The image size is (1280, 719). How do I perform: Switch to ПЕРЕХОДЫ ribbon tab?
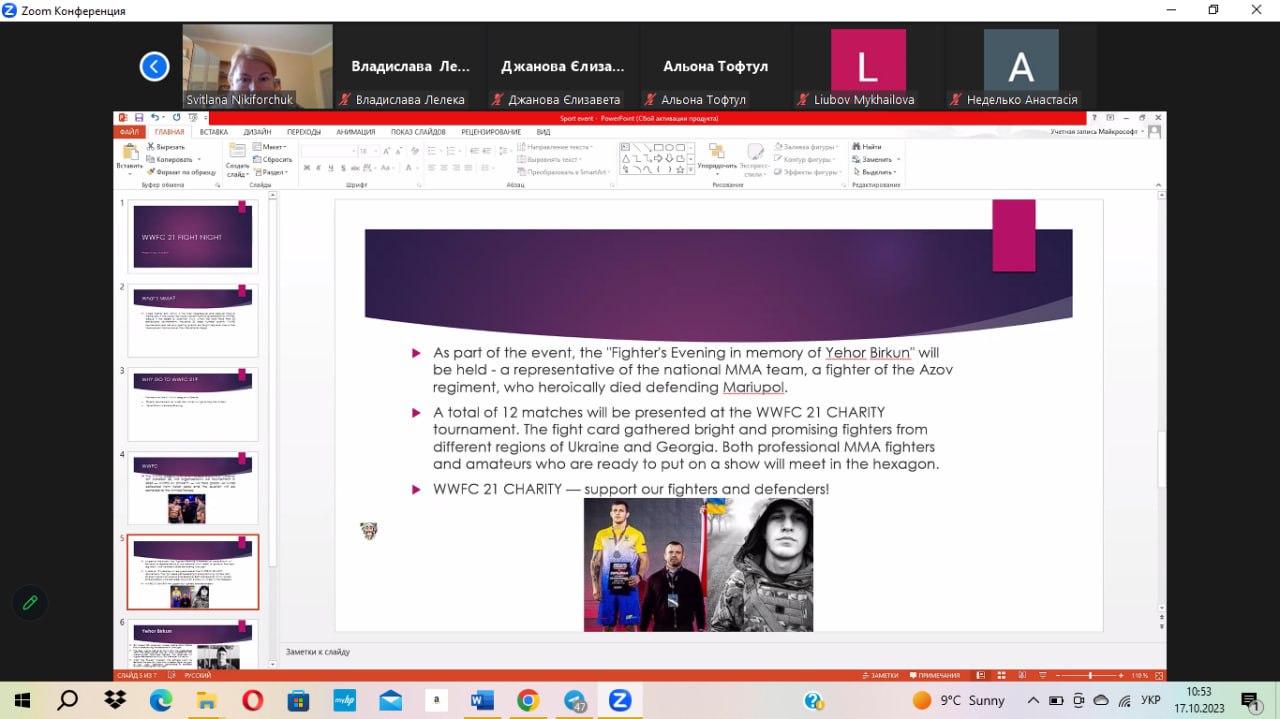click(x=304, y=132)
